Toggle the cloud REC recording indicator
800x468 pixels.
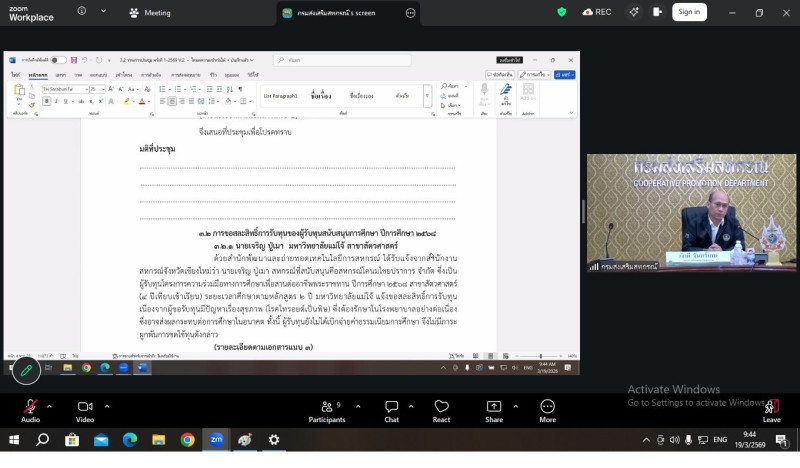pyautogui.click(x=597, y=12)
